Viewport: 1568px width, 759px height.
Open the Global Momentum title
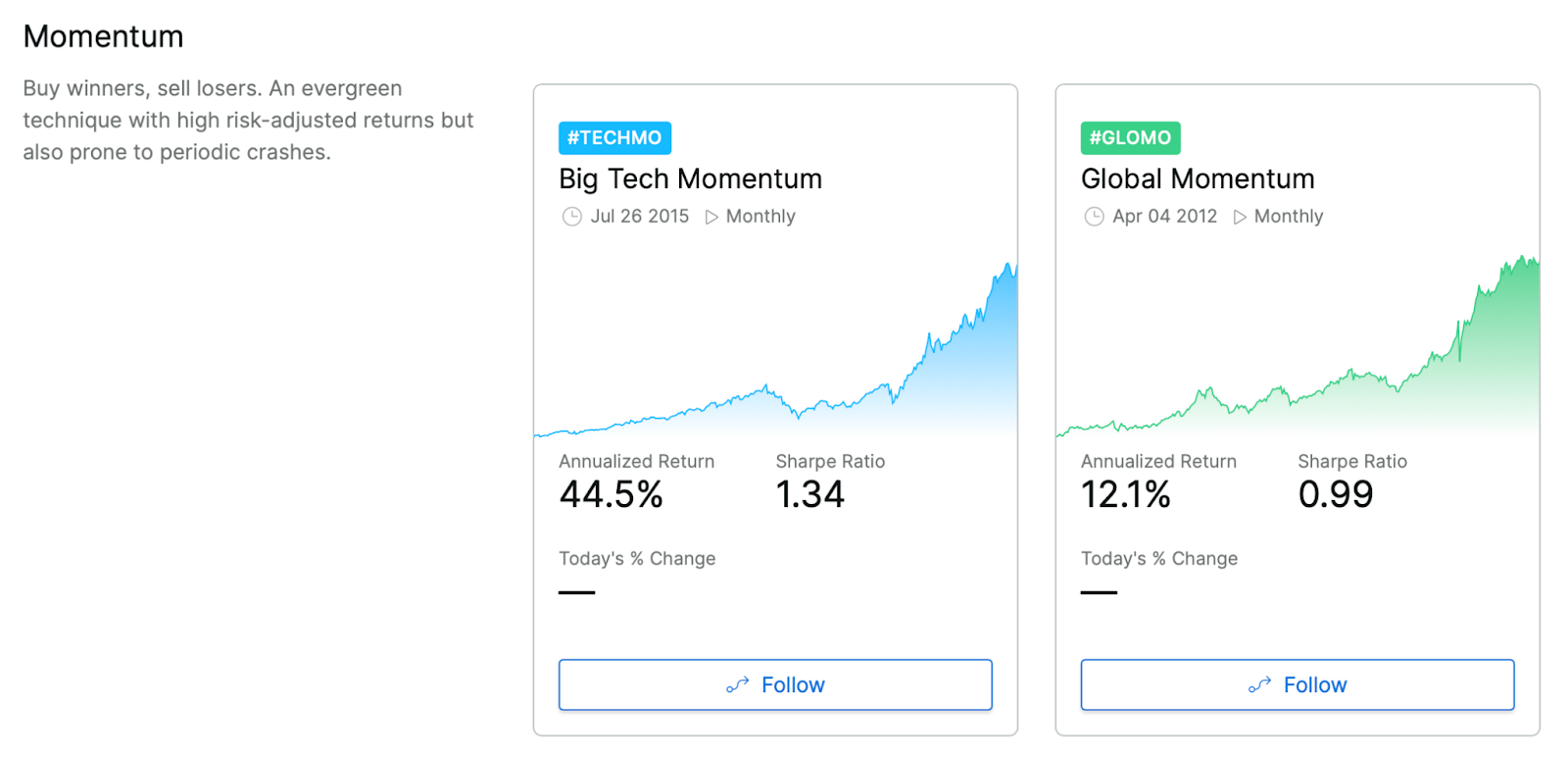pyautogui.click(x=1197, y=179)
